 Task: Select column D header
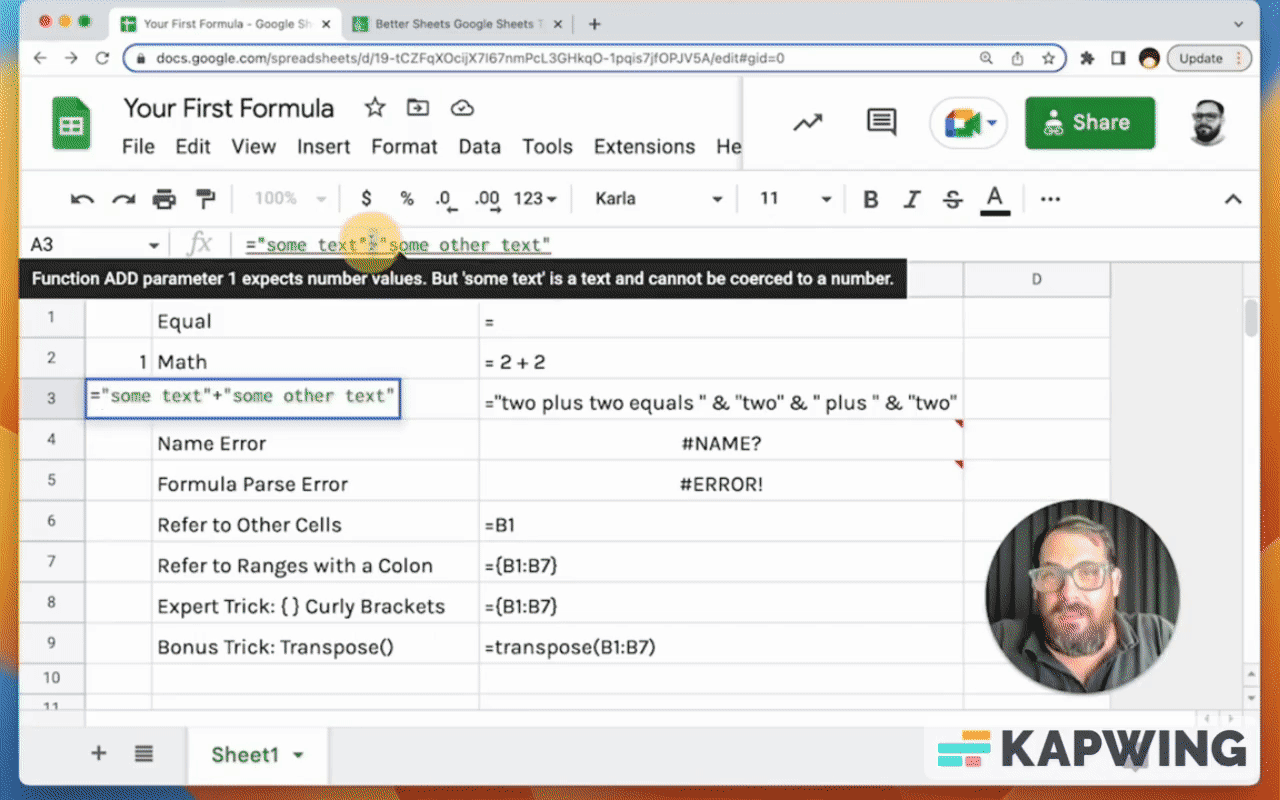(1036, 279)
